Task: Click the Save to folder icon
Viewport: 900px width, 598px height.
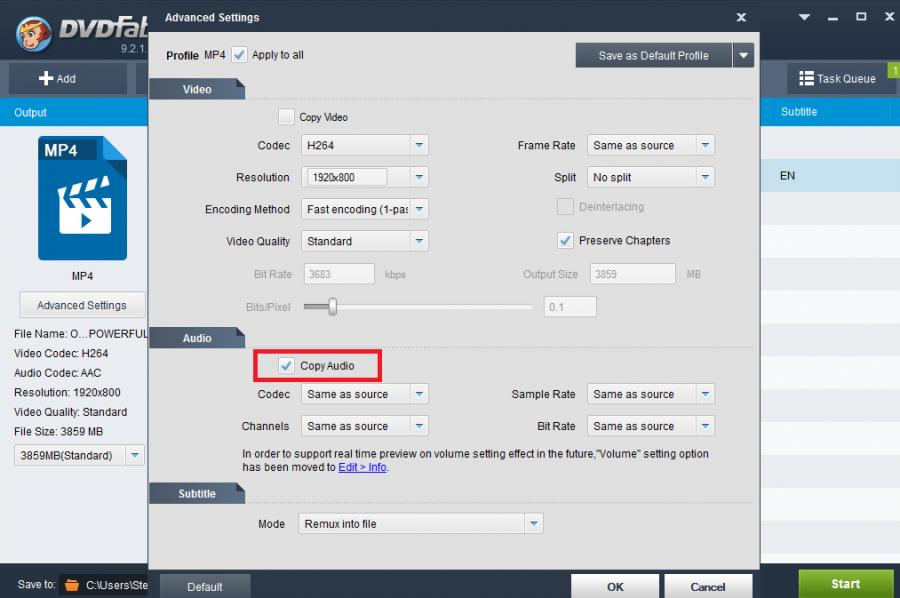Action: 71,584
